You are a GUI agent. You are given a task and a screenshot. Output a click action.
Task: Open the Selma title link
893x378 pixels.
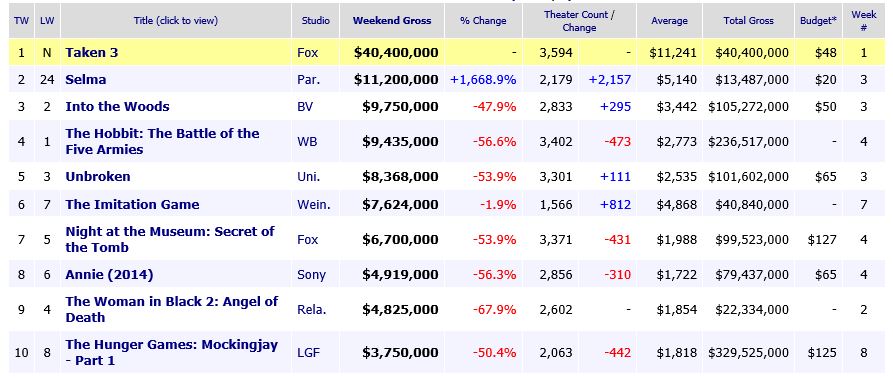85,80
